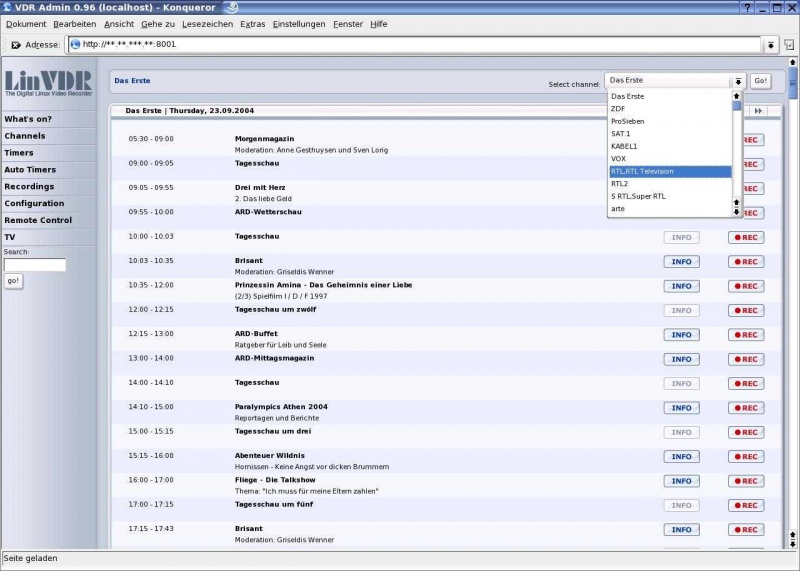Go to Recordings in the sidebar

pyautogui.click(x=29, y=186)
